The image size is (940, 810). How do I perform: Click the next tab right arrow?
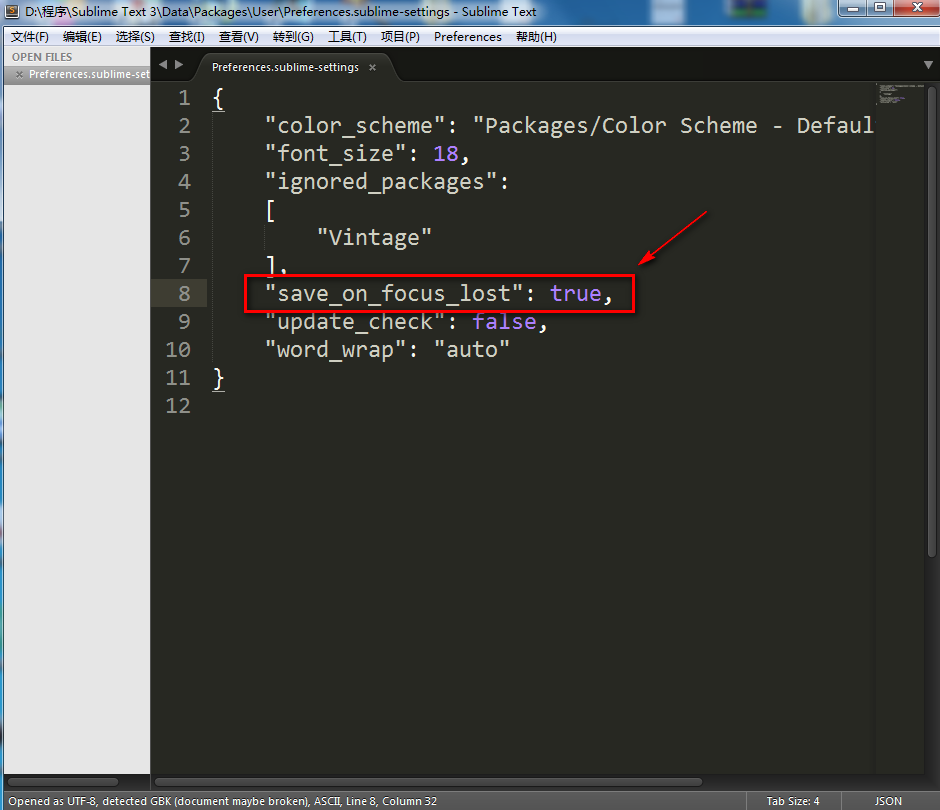tap(179, 65)
